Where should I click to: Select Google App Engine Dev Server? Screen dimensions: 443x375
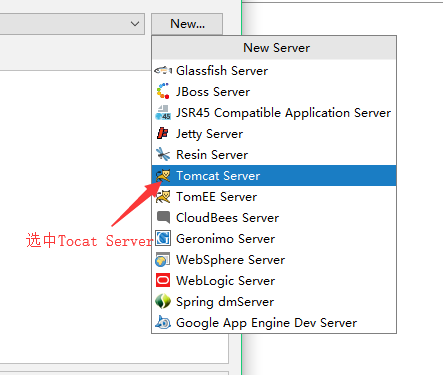pyautogui.click(x=274, y=322)
